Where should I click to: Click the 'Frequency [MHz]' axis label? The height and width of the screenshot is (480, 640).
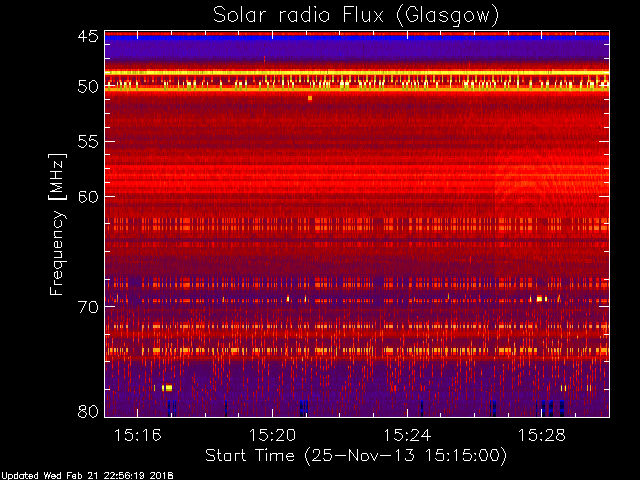(57, 224)
